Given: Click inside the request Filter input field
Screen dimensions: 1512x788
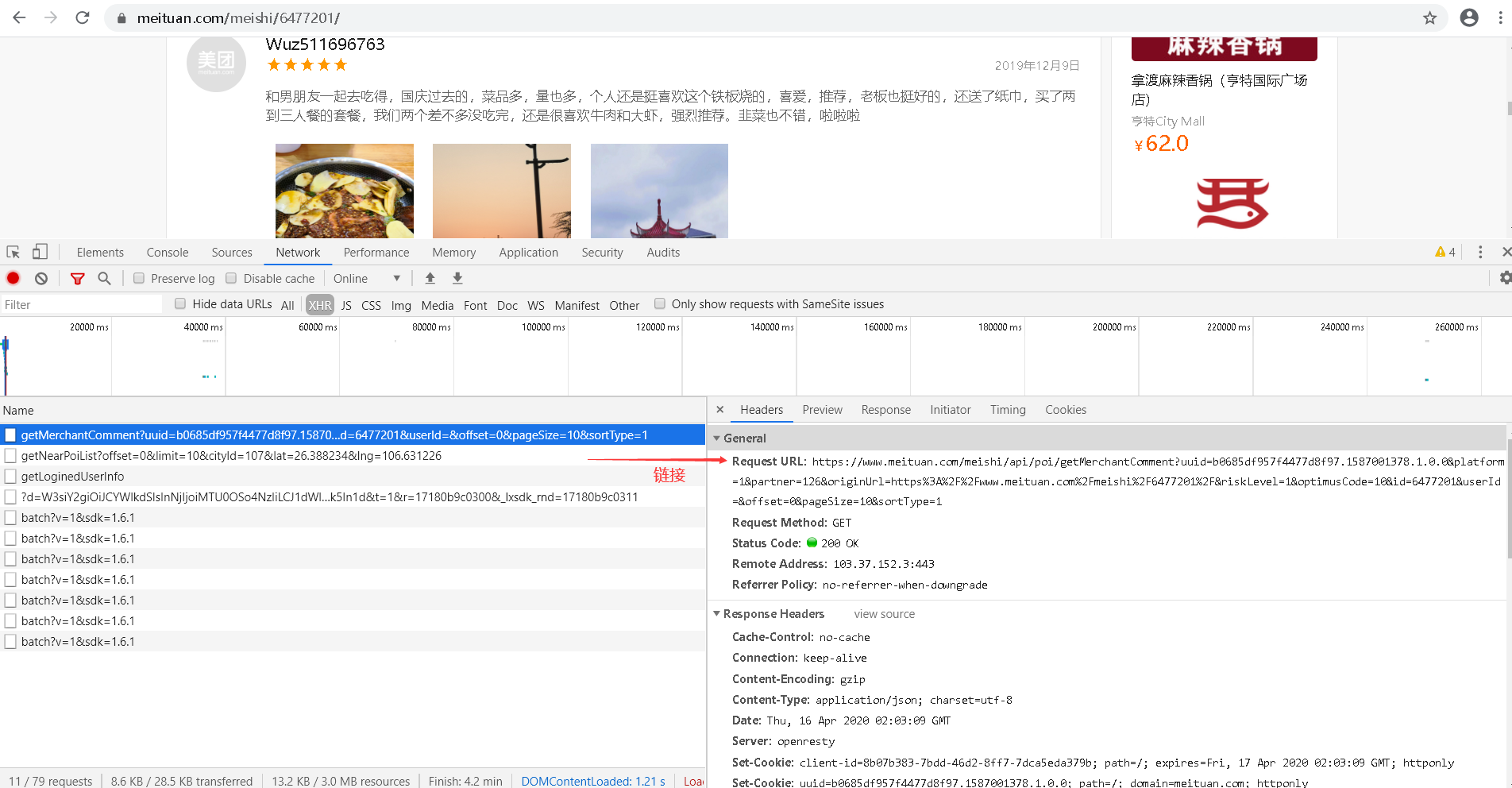Looking at the screenshot, I should pos(79,304).
